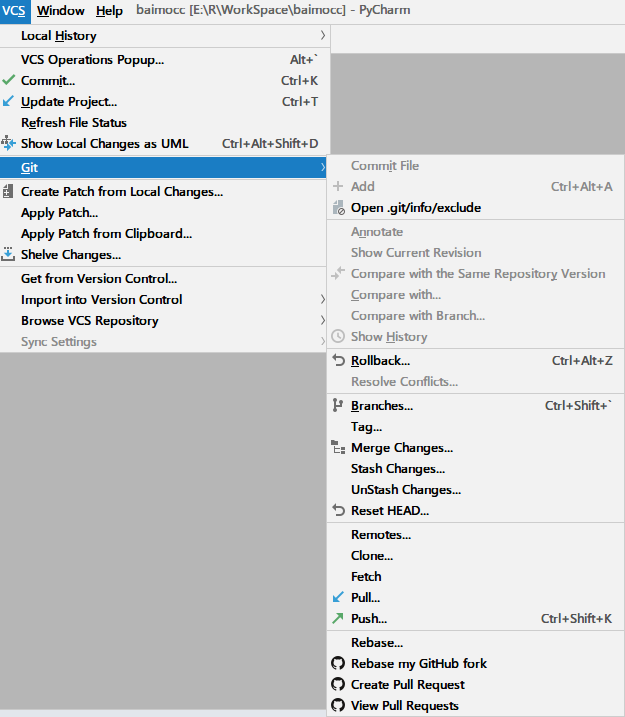Select UnStash Changes... entry

[x=476, y=490]
